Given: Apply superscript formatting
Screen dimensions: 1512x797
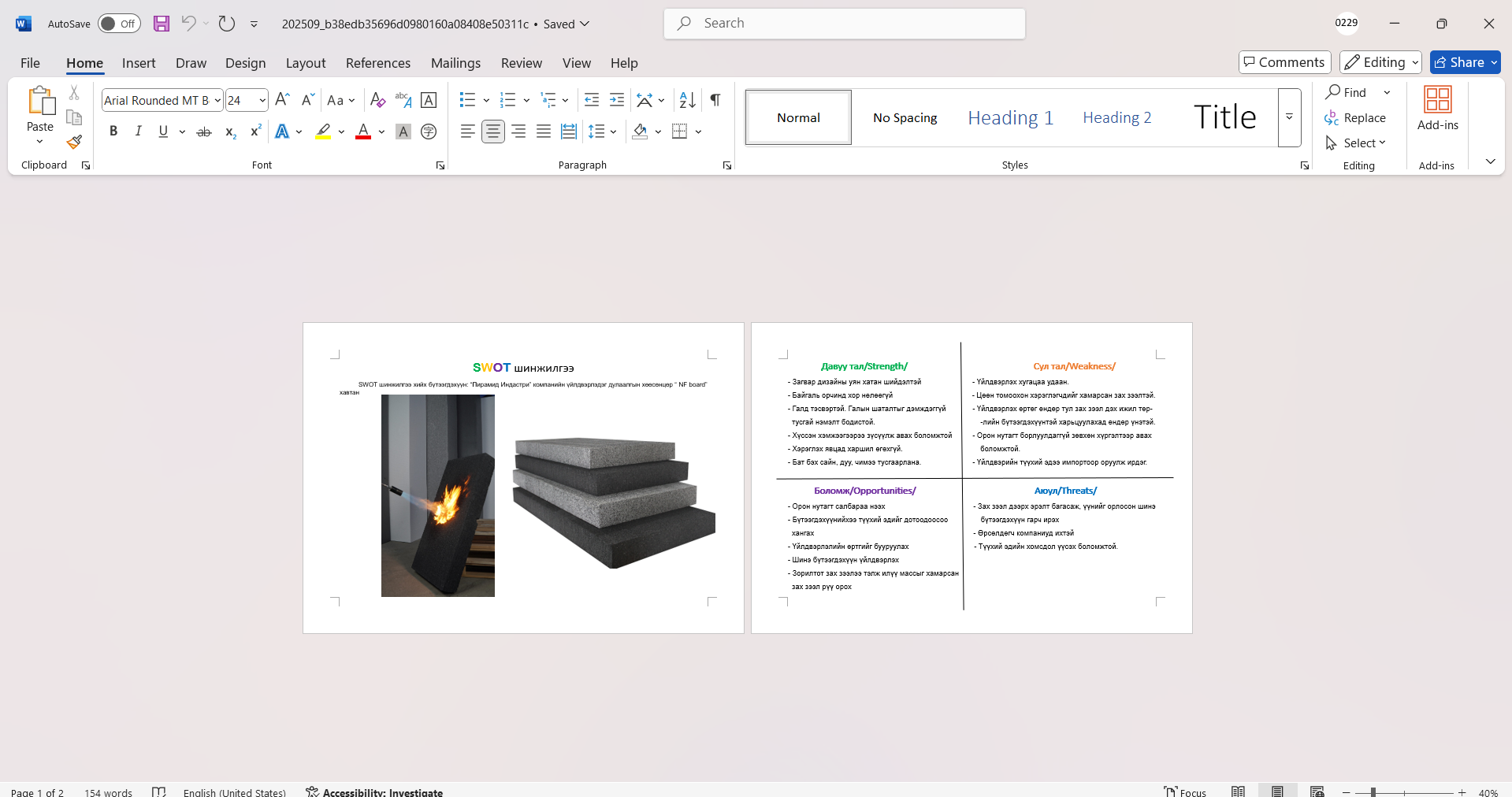Looking at the screenshot, I should (255, 132).
